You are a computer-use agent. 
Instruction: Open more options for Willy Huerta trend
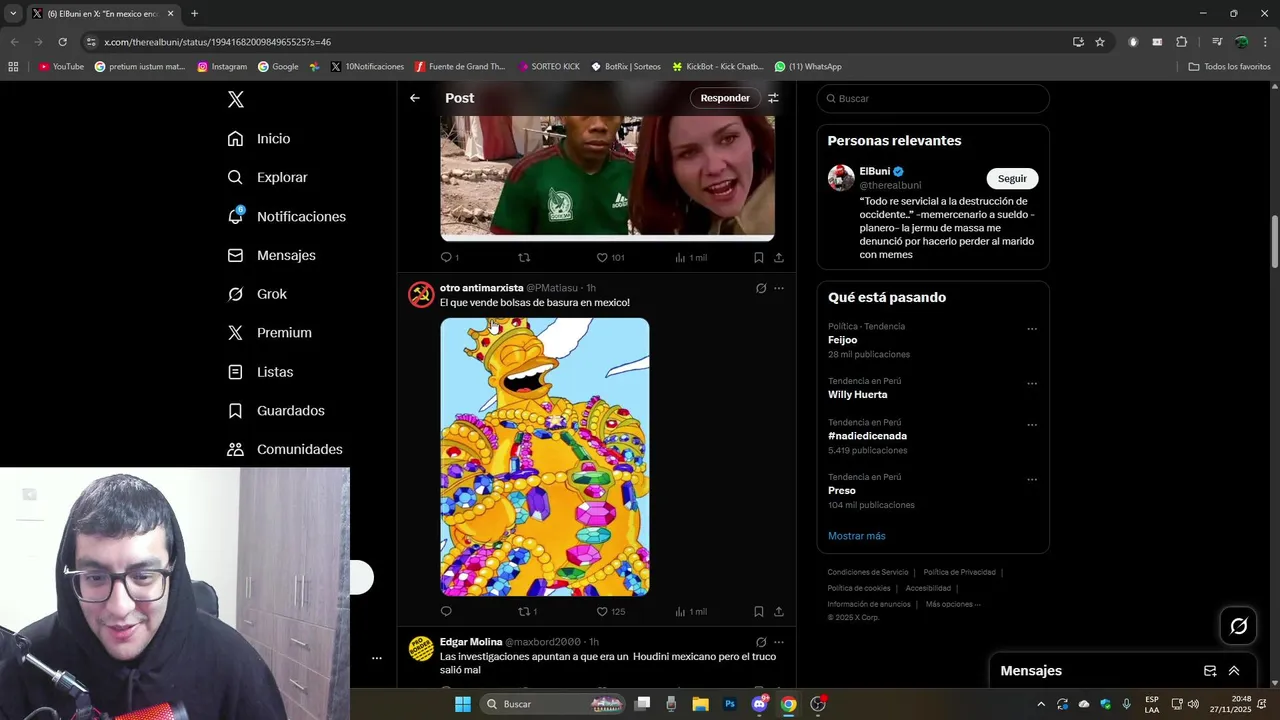point(1032,383)
